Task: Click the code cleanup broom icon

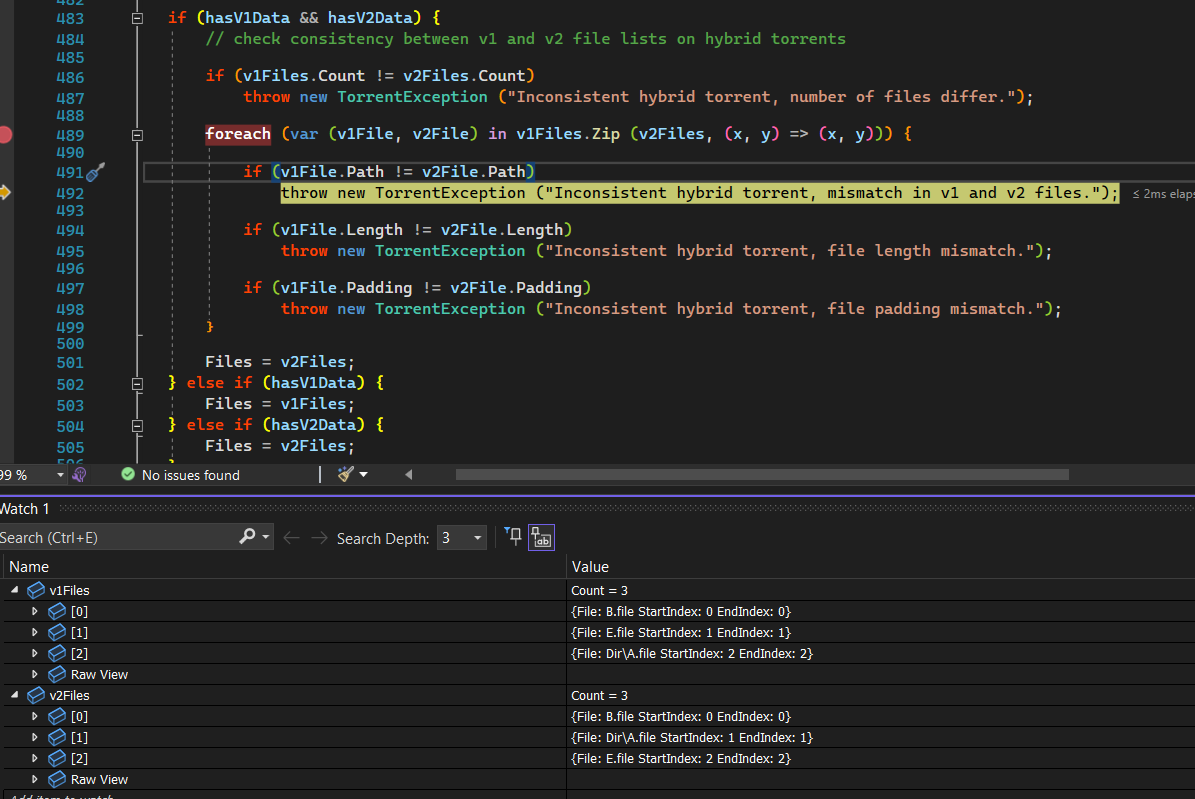Action: [346, 474]
